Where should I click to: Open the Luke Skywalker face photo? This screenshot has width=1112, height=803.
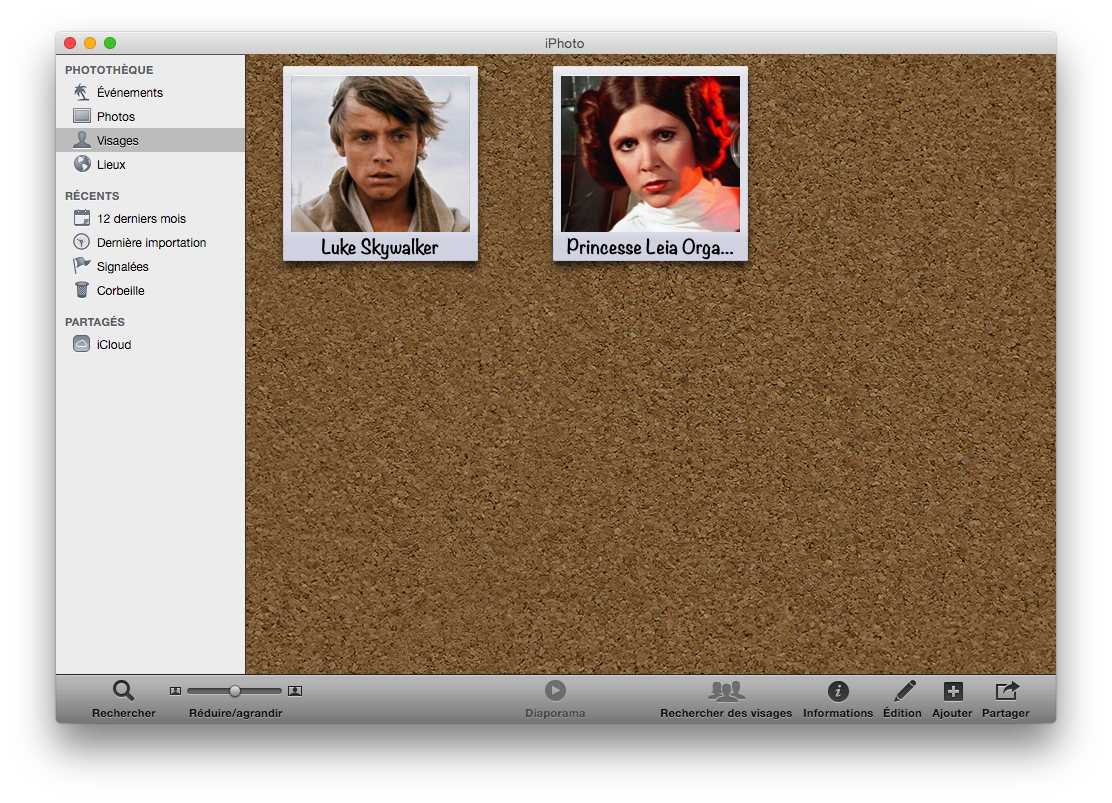[x=381, y=154]
